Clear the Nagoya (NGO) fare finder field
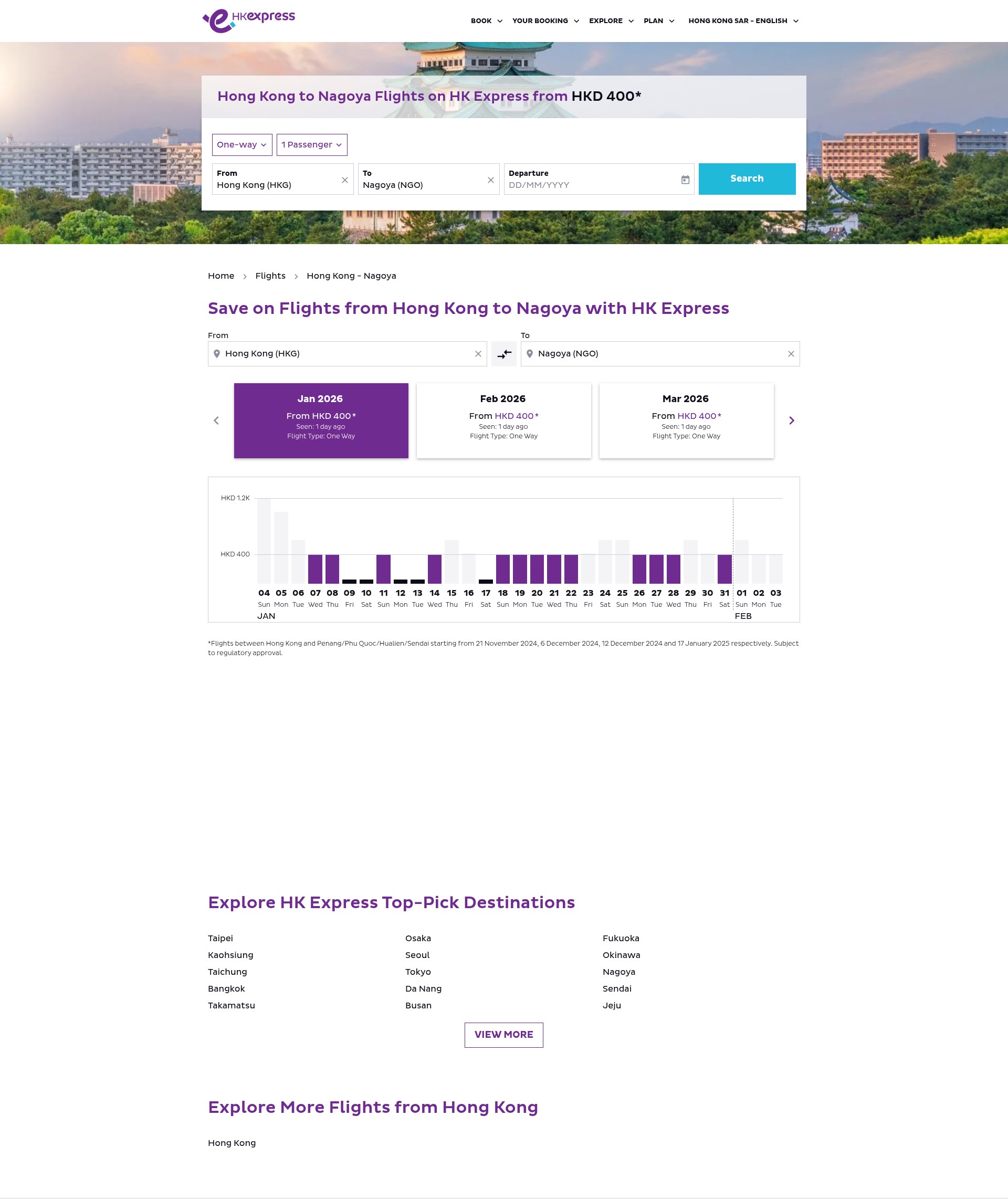Image resolution: width=1008 pixels, height=1200 pixels. point(791,354)
